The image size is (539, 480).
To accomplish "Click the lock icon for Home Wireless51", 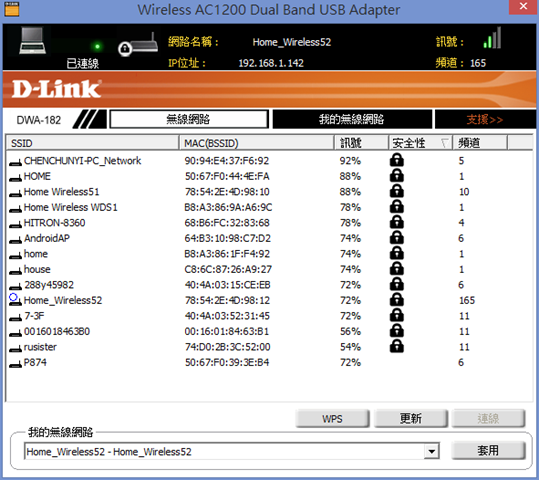I will (x=397, y=191).
